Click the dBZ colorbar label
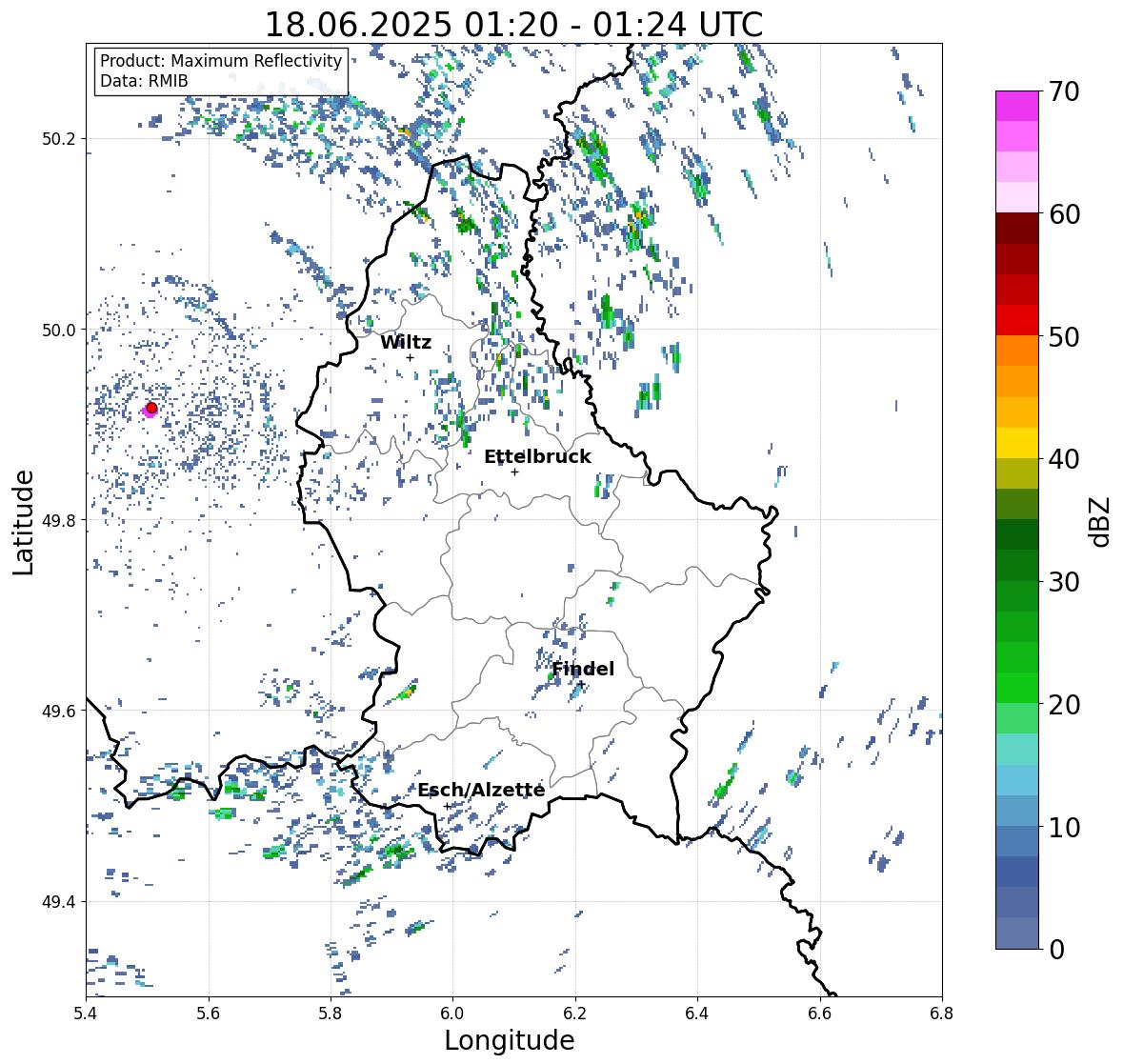1123x1064 pixels. (1100, 521)
